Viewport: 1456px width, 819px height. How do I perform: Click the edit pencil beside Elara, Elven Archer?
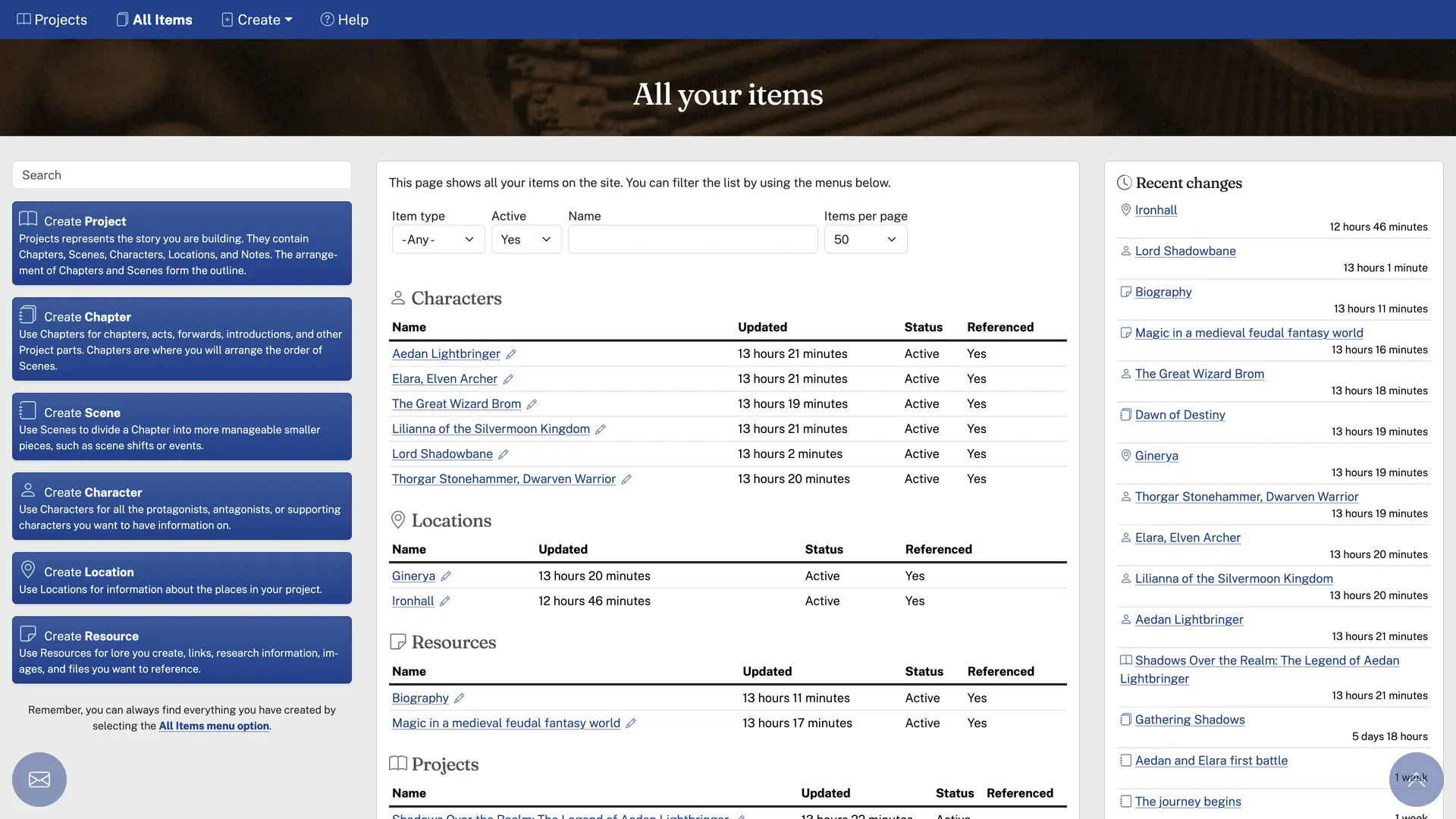(508, 379)
